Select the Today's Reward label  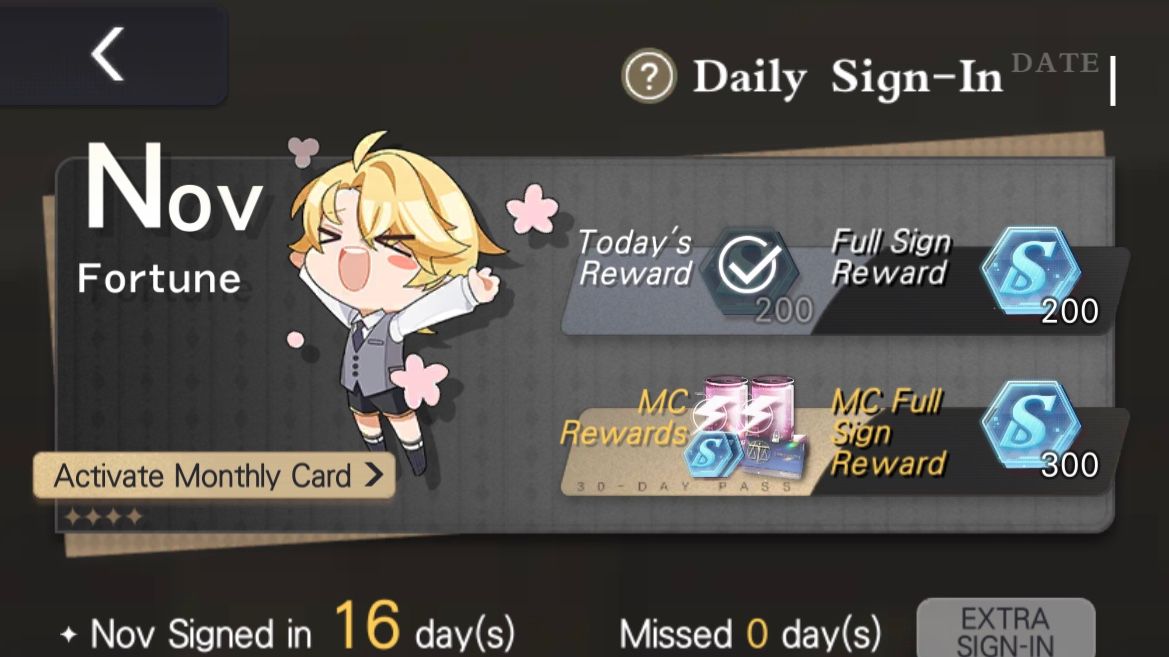click(634, 258)
